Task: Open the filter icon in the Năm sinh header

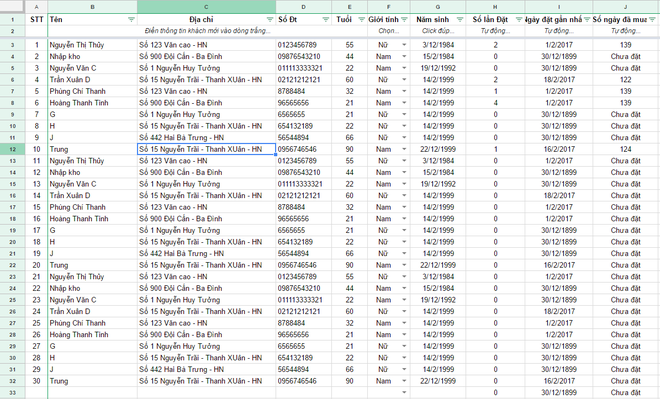Action: [460, 20]
